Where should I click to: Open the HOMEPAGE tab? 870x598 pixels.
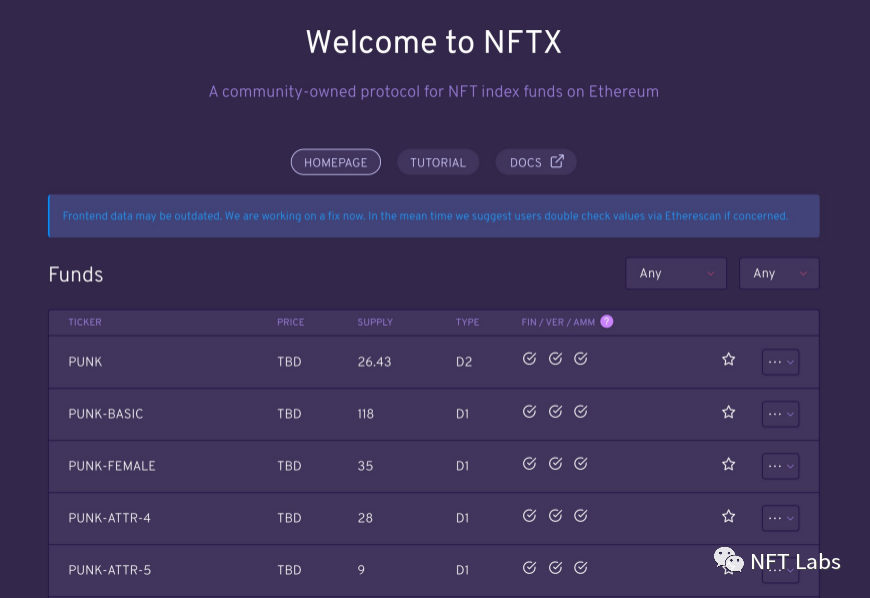click(x=336, y=162)
